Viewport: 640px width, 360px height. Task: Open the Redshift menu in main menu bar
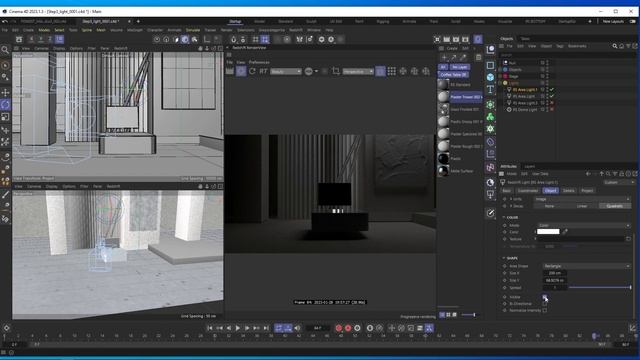coord(296,30)
